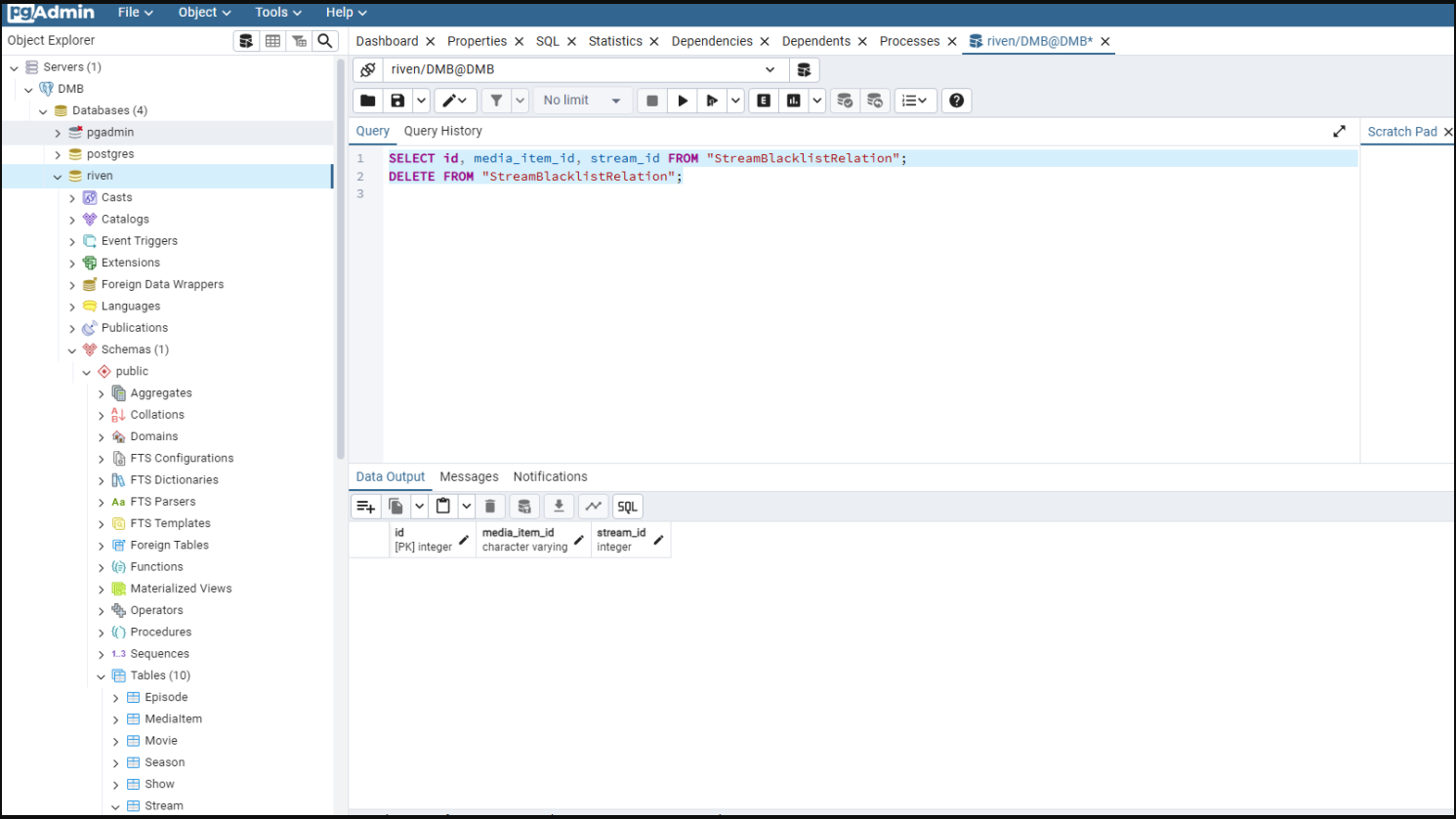This screenshot has height=819, width=1456.
Task: Click the Rollback database icon
Action: point(875,101)
